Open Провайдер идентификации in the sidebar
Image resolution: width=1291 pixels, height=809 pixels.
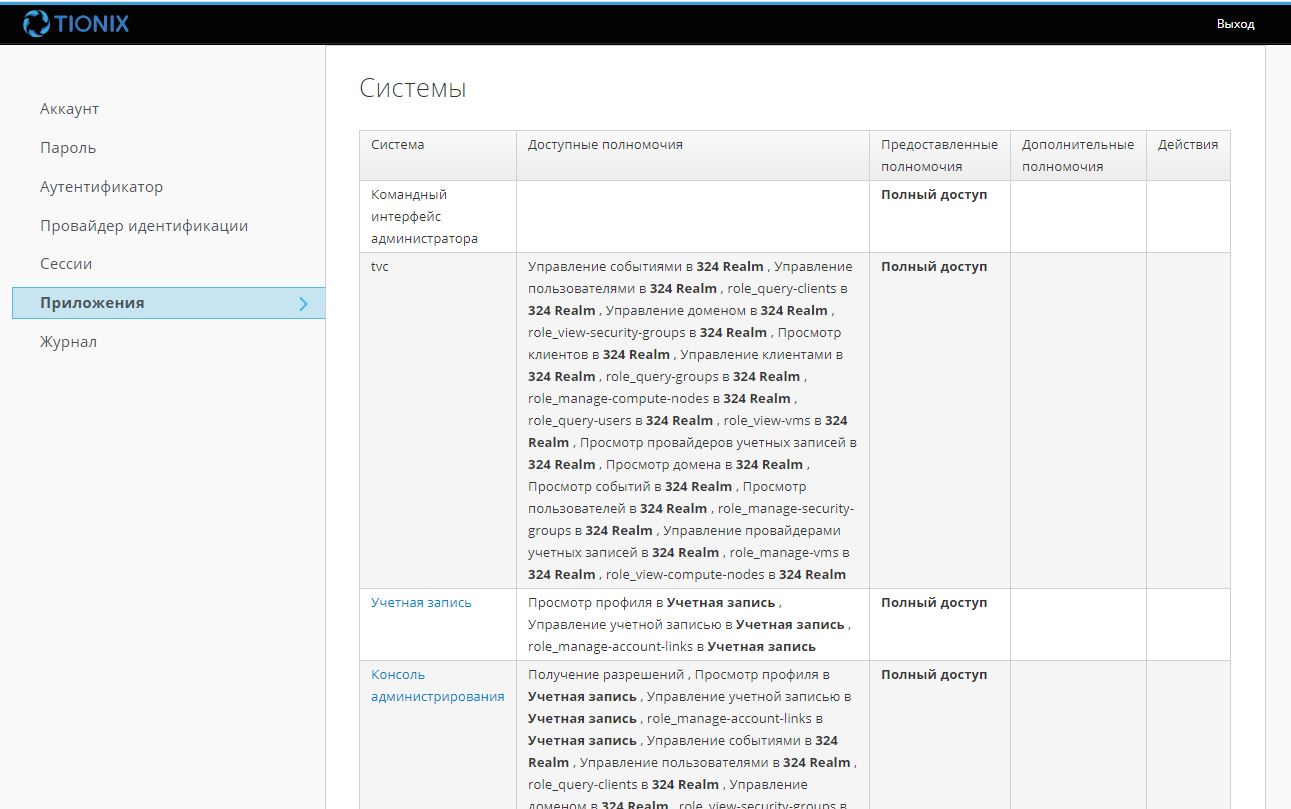tap(144, 226)
